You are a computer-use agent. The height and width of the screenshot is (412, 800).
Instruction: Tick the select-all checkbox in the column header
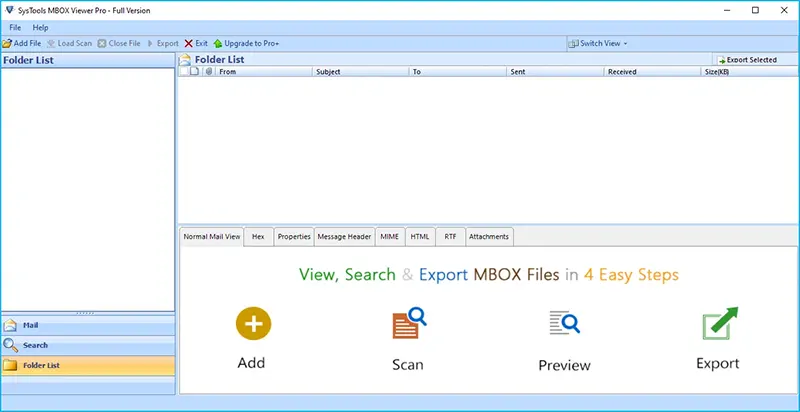click(184, 71)
